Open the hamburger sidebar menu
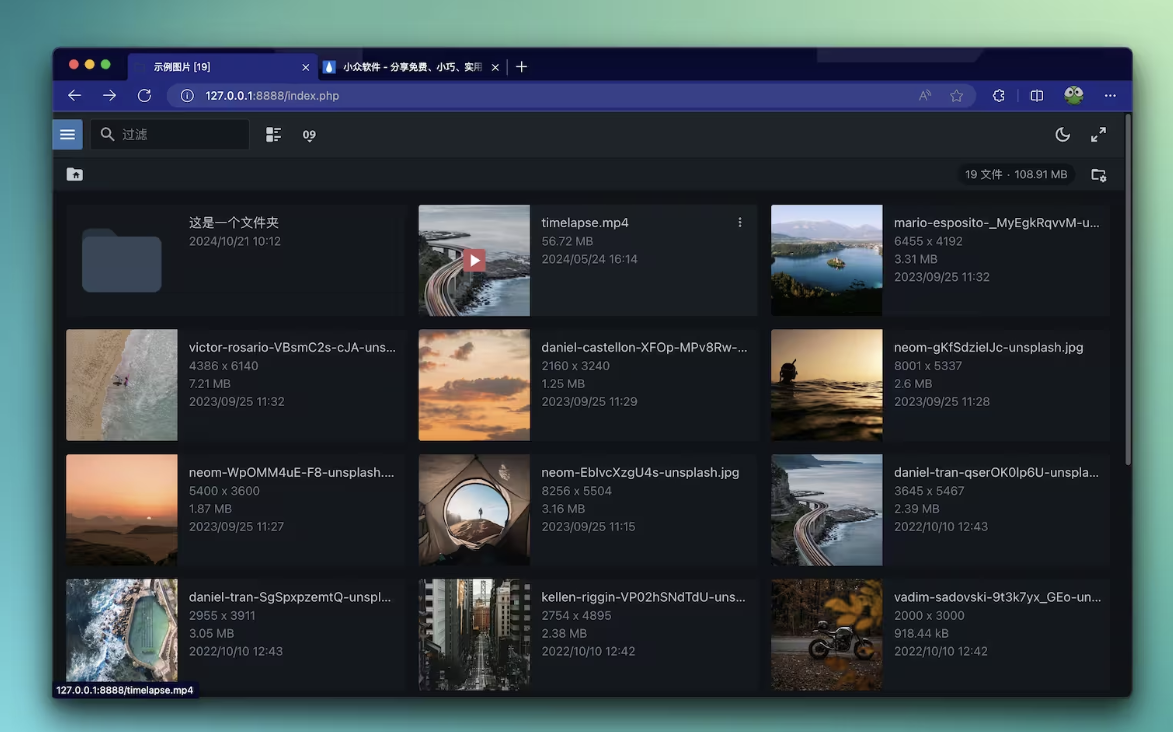Screen dimensions: 1173x732 (67, 134)
